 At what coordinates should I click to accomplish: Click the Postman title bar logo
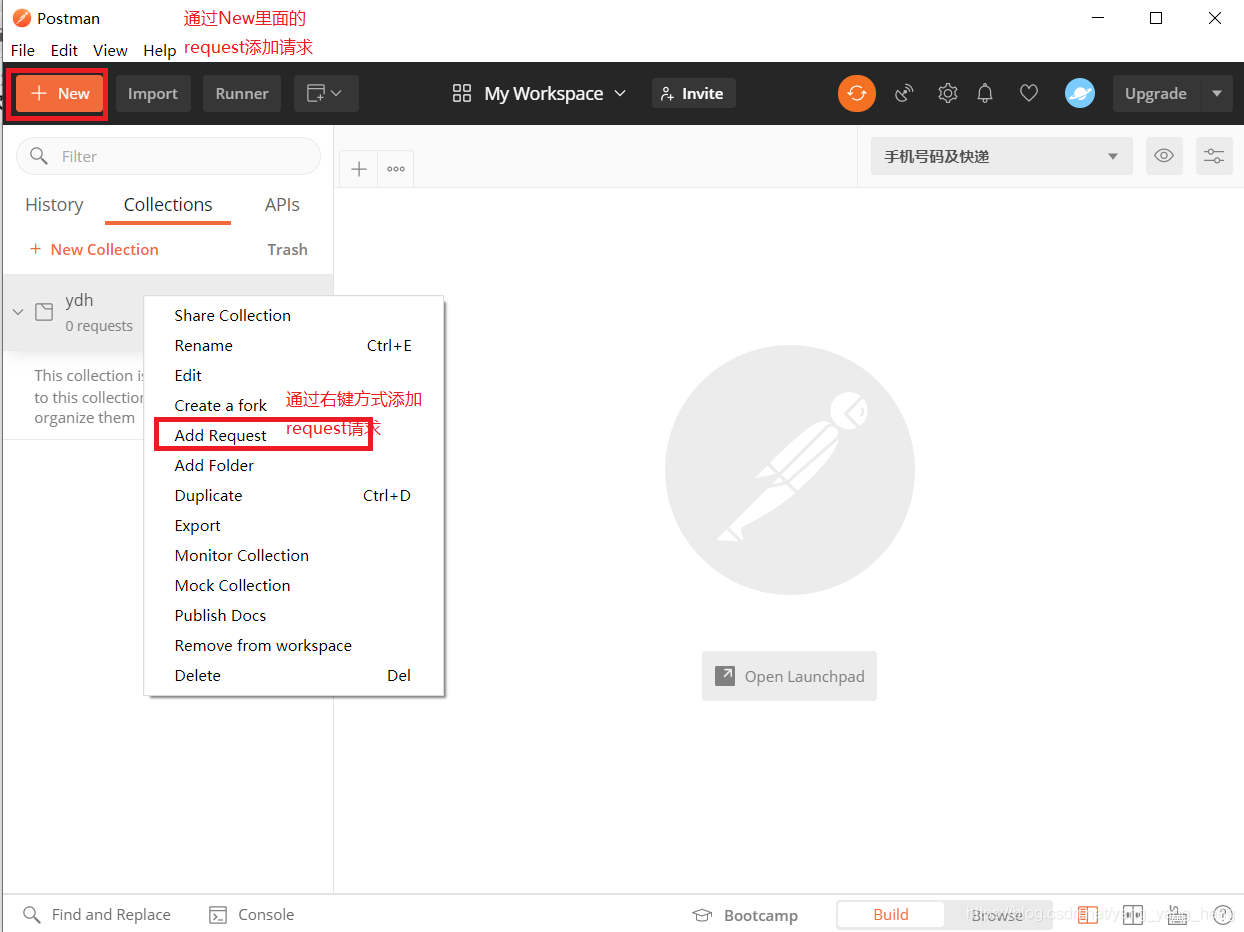(x=22, y=18)
